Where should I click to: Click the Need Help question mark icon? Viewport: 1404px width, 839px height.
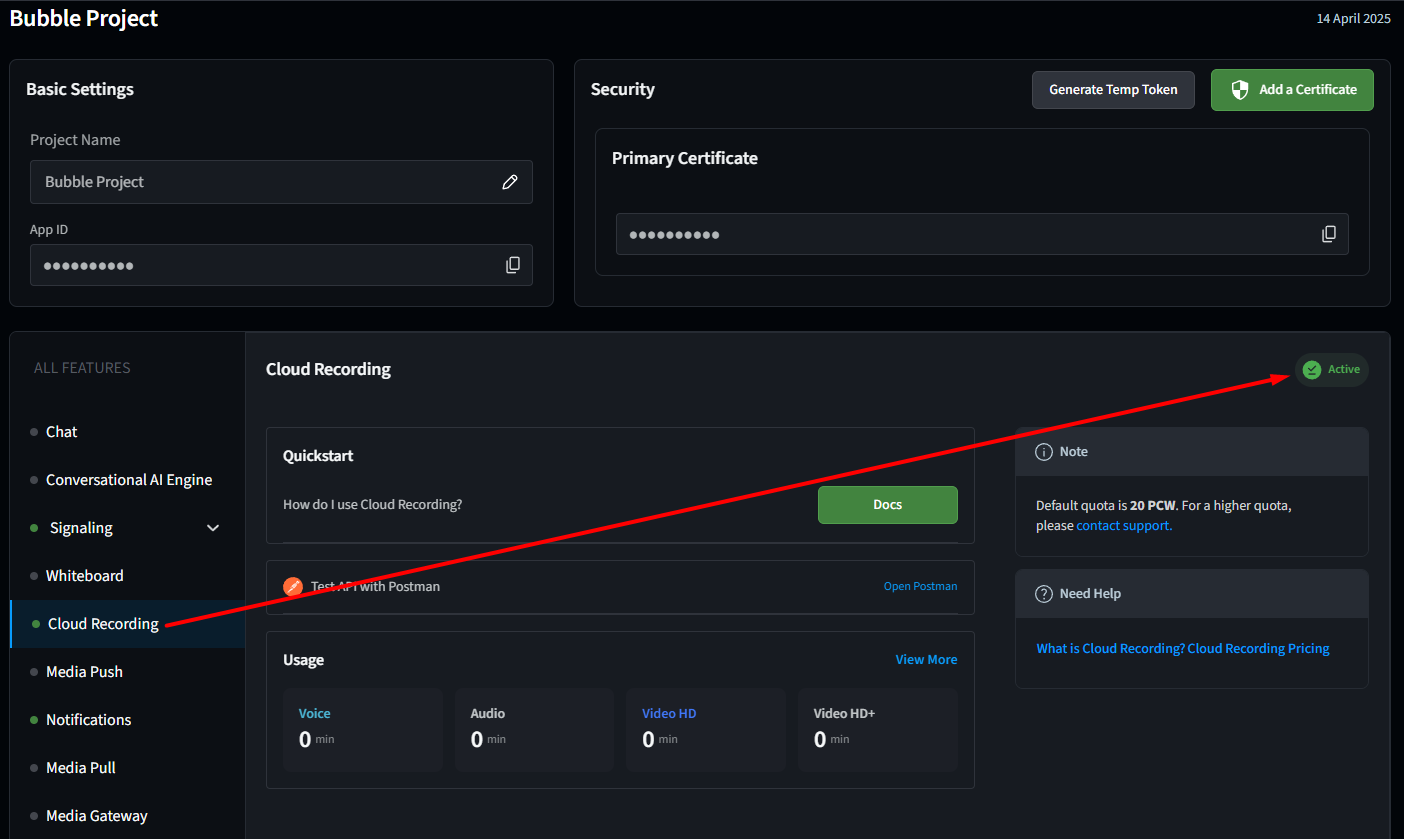coord(1044,594)
